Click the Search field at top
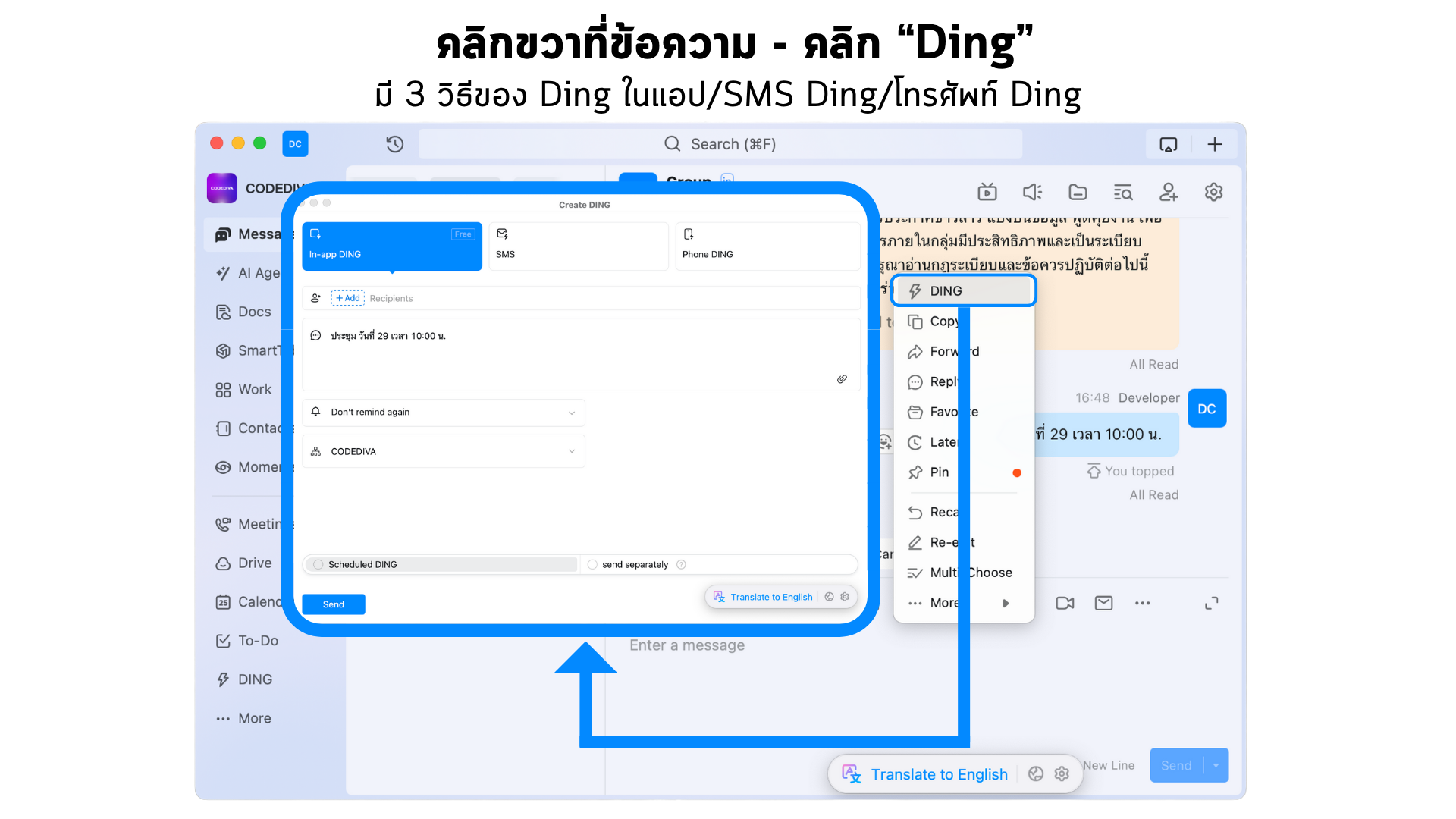This screenshot has height=819, width=1456. tap(720, 144)
